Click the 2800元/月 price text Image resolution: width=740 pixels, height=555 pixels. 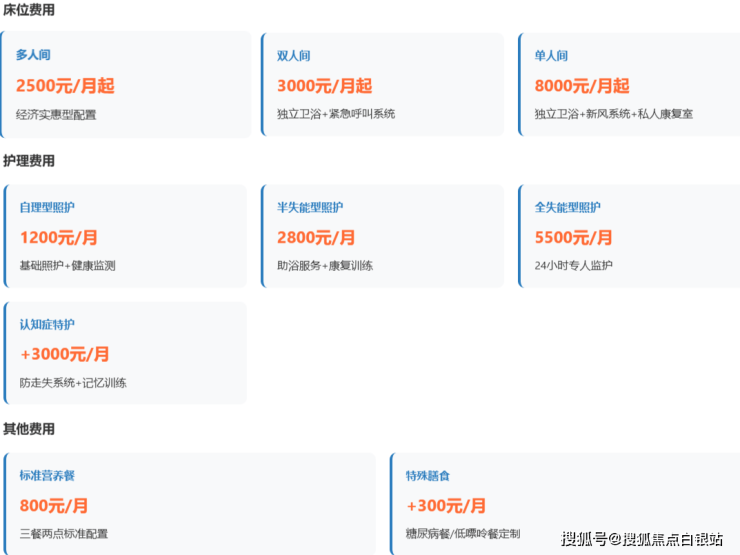click(x=316, y=238)
